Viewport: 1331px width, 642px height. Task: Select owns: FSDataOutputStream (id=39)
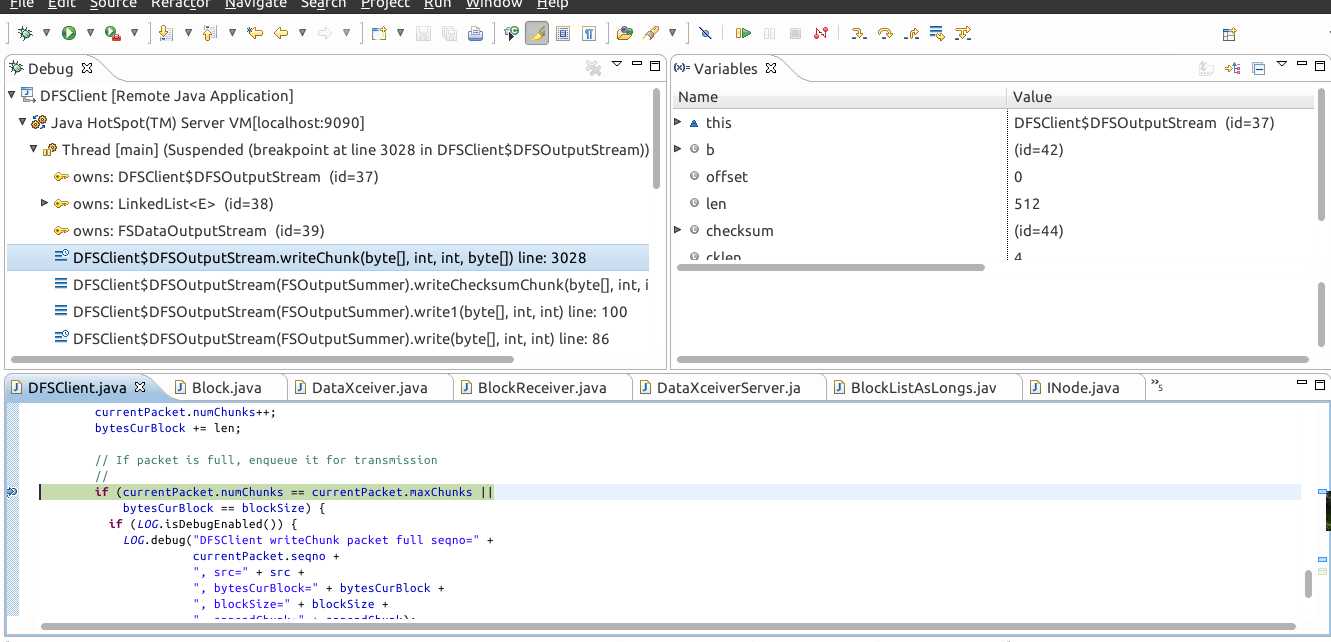pyautogui.click(x=326, y=230)
